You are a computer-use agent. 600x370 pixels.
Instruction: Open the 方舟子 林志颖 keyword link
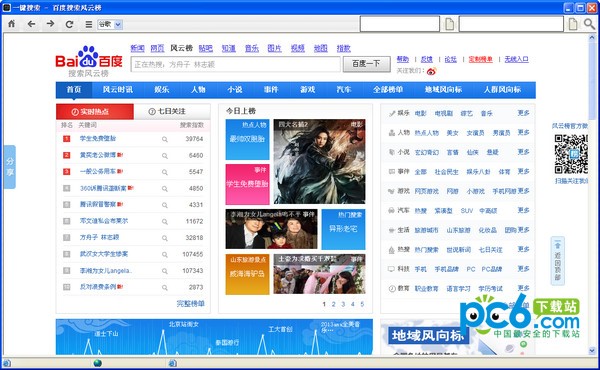point(99,237)
